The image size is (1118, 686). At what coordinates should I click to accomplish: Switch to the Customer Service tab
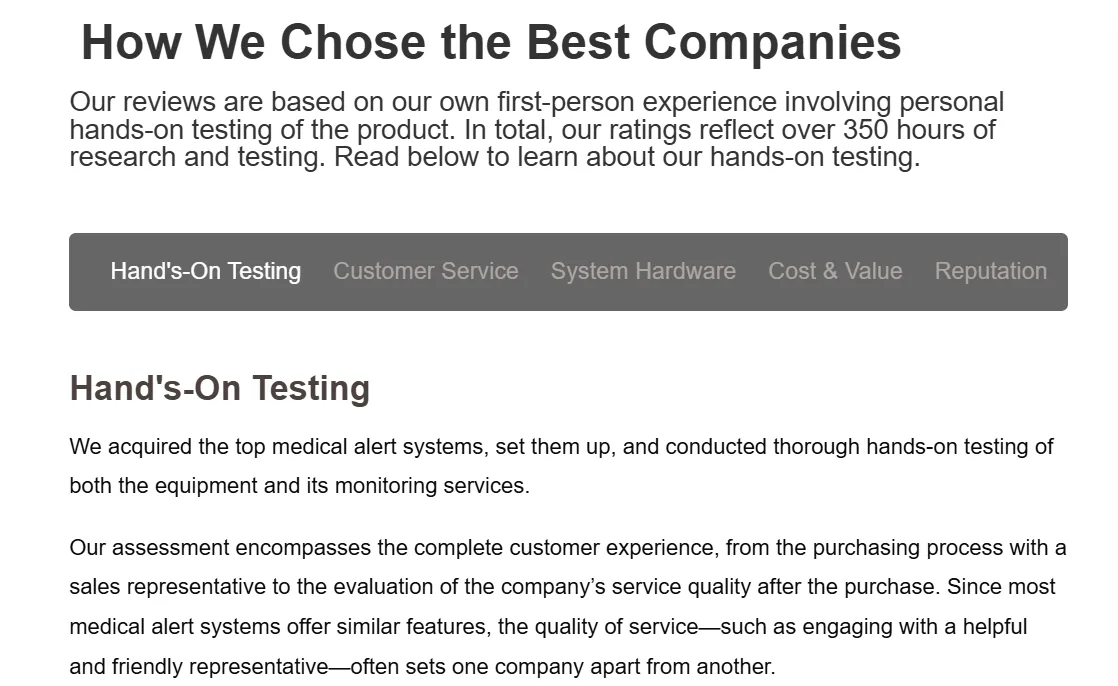click(426, 271)
